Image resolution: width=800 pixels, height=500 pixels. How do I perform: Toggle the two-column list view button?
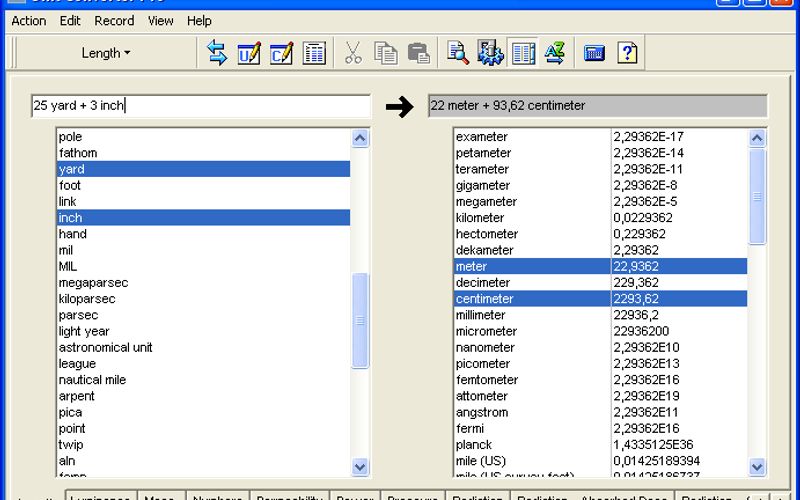point(523,54)
